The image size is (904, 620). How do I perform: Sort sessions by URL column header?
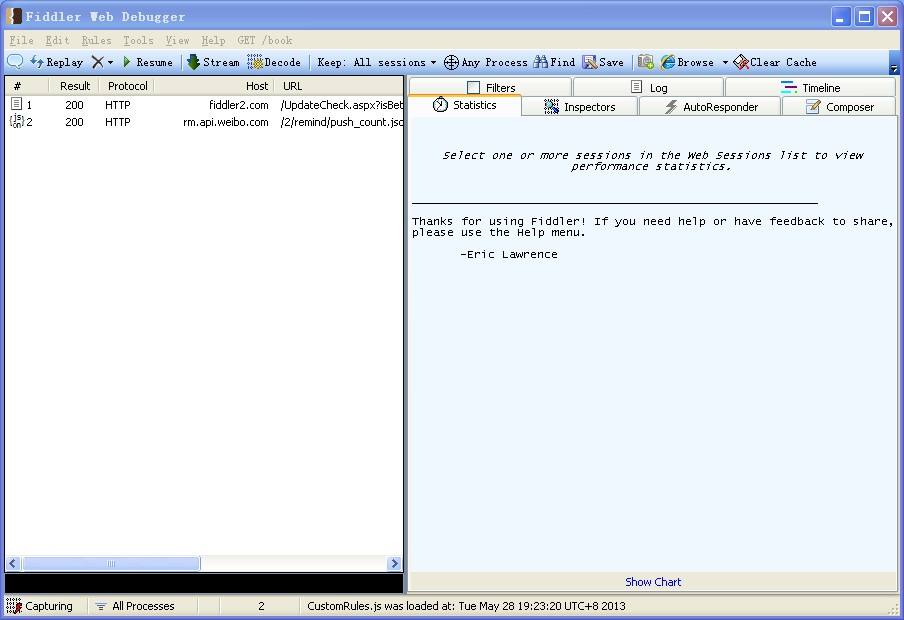(340, 86)
